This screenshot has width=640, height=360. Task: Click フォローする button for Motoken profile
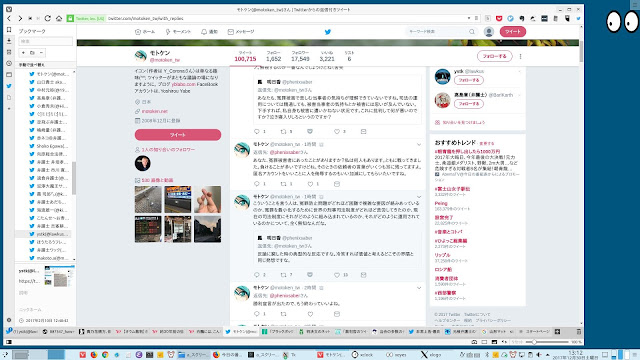[494, 56]
